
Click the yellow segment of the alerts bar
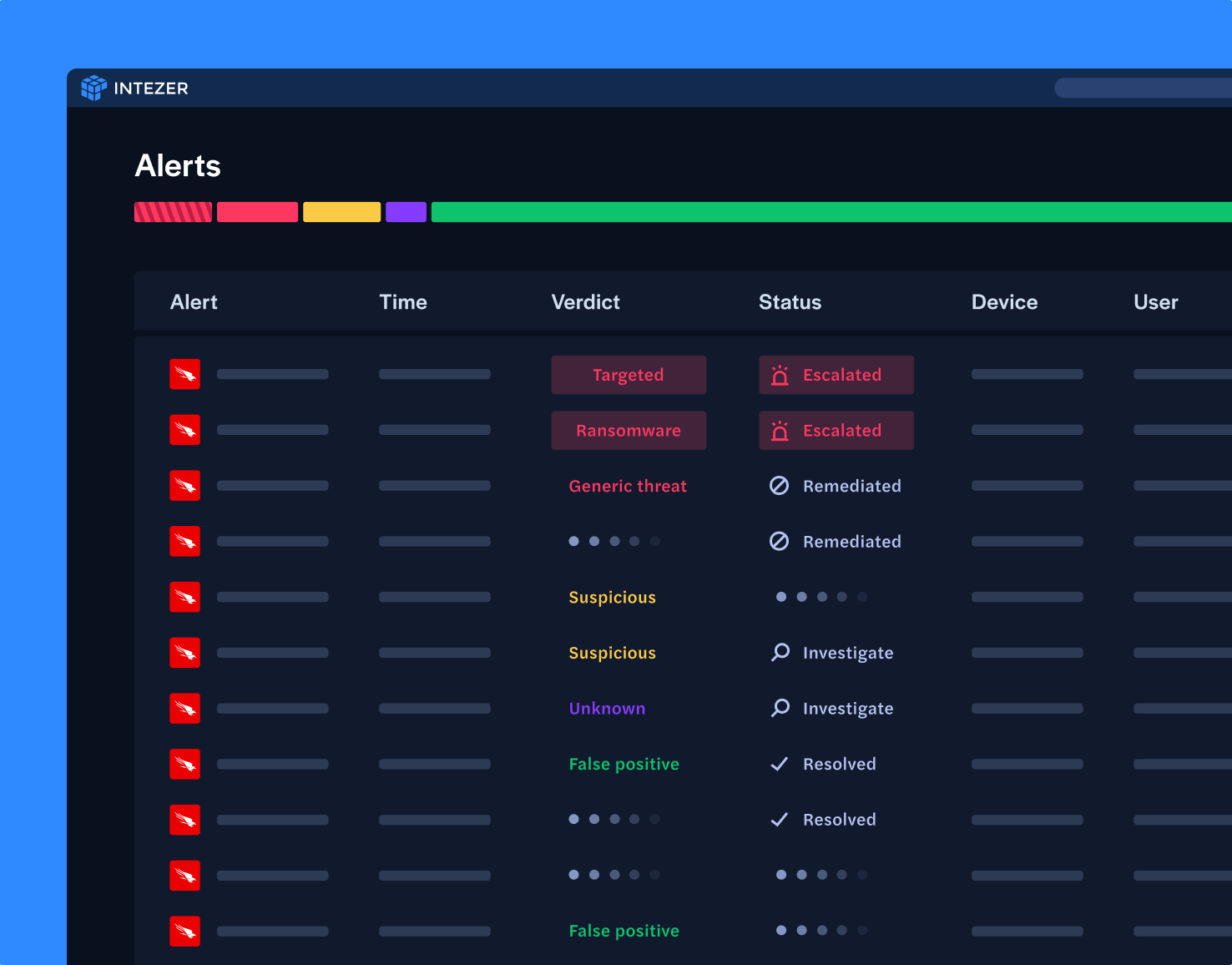tap(341, 212)
